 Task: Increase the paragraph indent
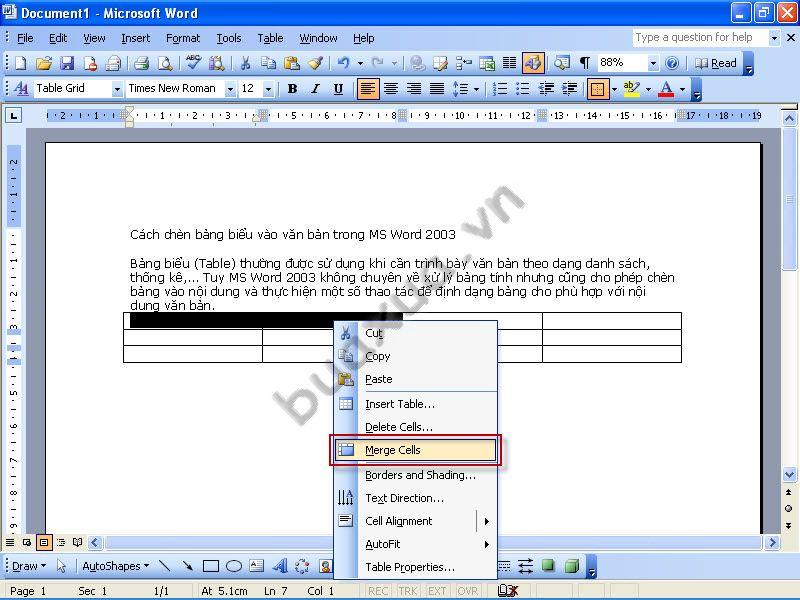[x=569, y=89]
